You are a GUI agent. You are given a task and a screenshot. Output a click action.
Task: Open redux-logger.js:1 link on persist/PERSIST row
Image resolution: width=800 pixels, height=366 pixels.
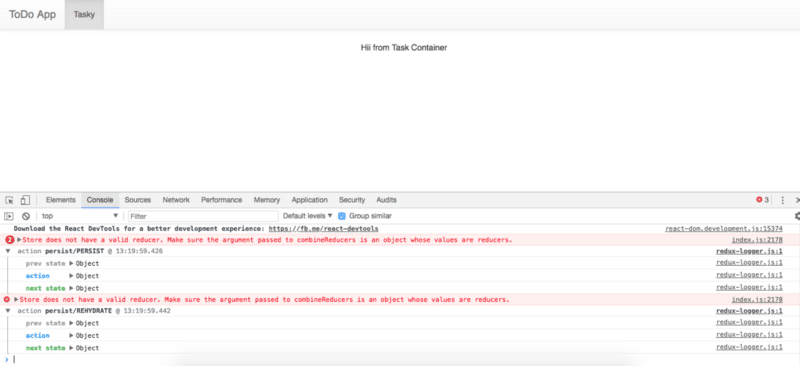click(749, 251)
